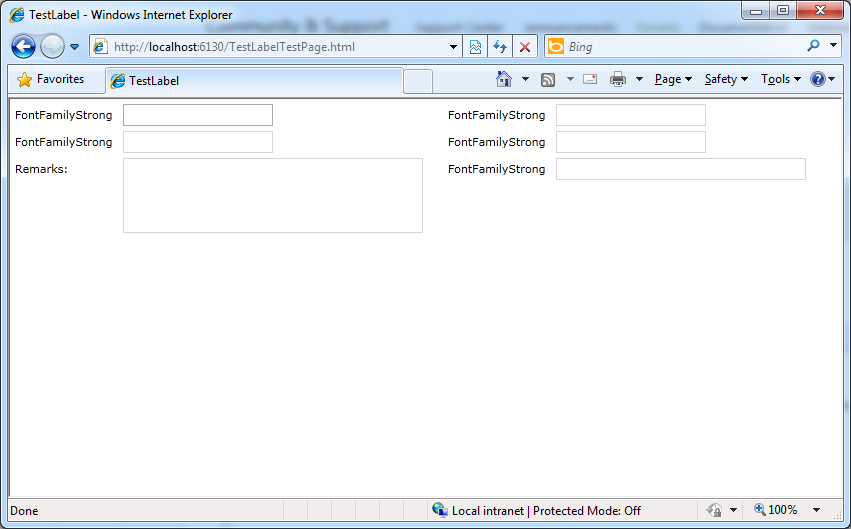Click the Forward navigation arrow button
This screenshot has height=529, width=851.
click(x=52, y=47)
